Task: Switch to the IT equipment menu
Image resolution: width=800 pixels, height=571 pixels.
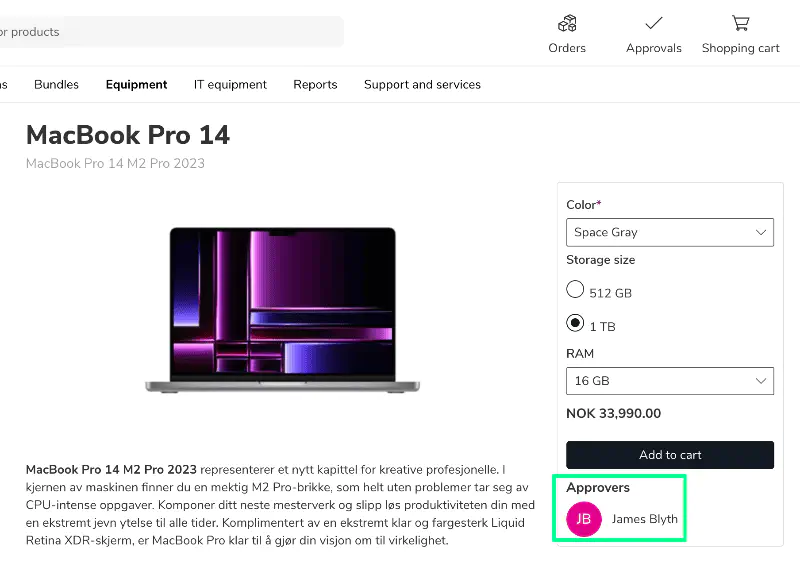Action: [x=230, y=85]
